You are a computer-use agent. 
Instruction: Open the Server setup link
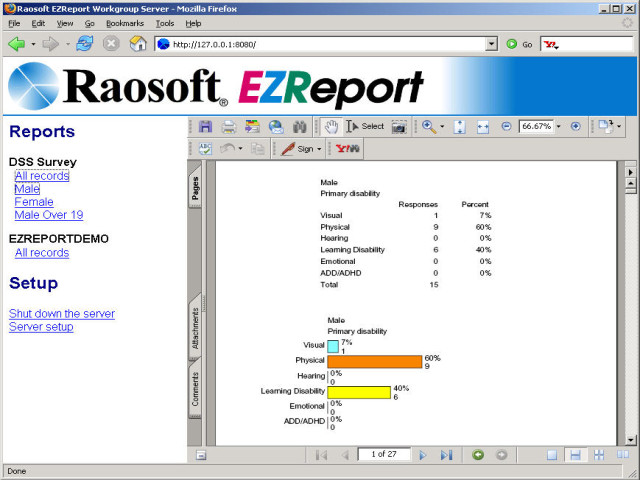click(x=41, y=327)
